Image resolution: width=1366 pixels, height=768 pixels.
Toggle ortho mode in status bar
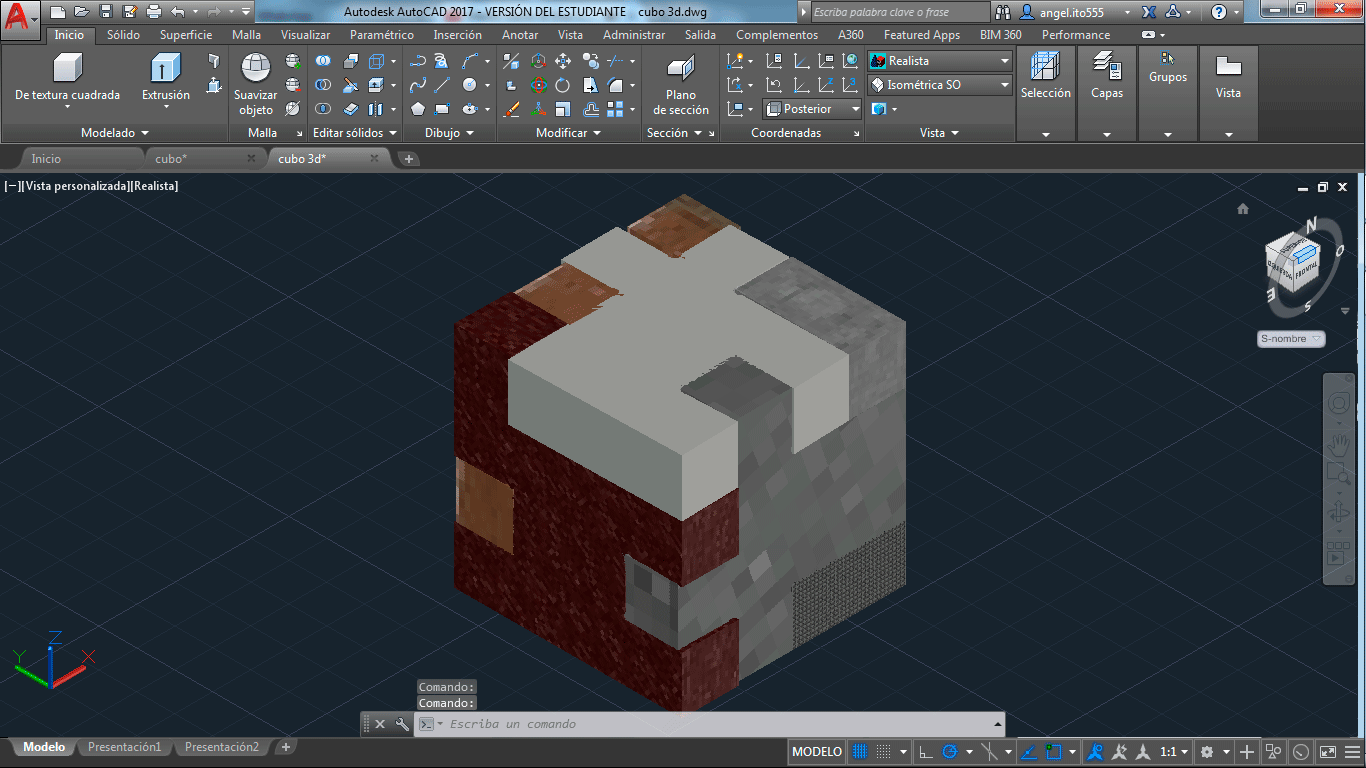[925, 751]
